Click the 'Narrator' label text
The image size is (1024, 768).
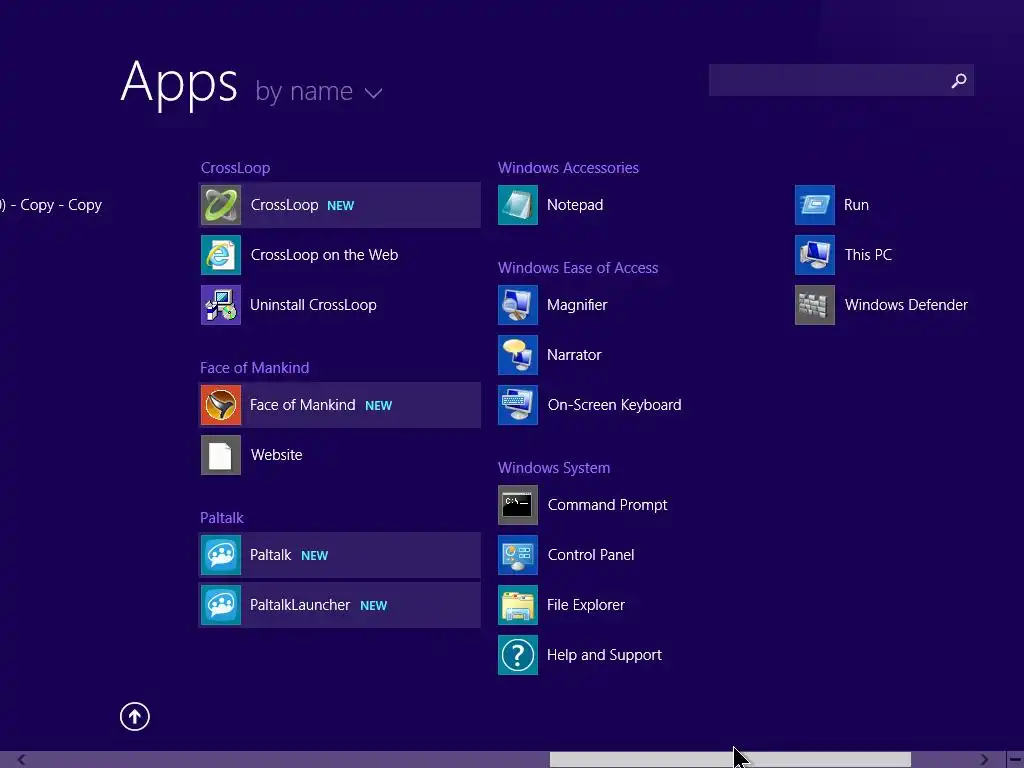[x=574, y=355]
